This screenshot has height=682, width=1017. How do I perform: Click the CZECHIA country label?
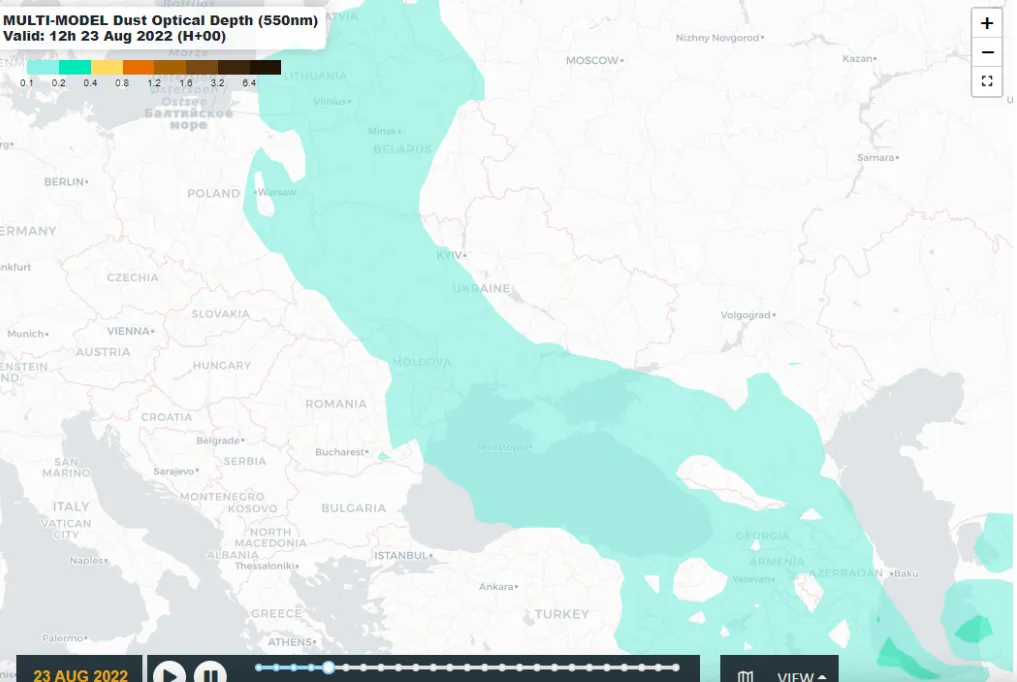tap(132, 277)
